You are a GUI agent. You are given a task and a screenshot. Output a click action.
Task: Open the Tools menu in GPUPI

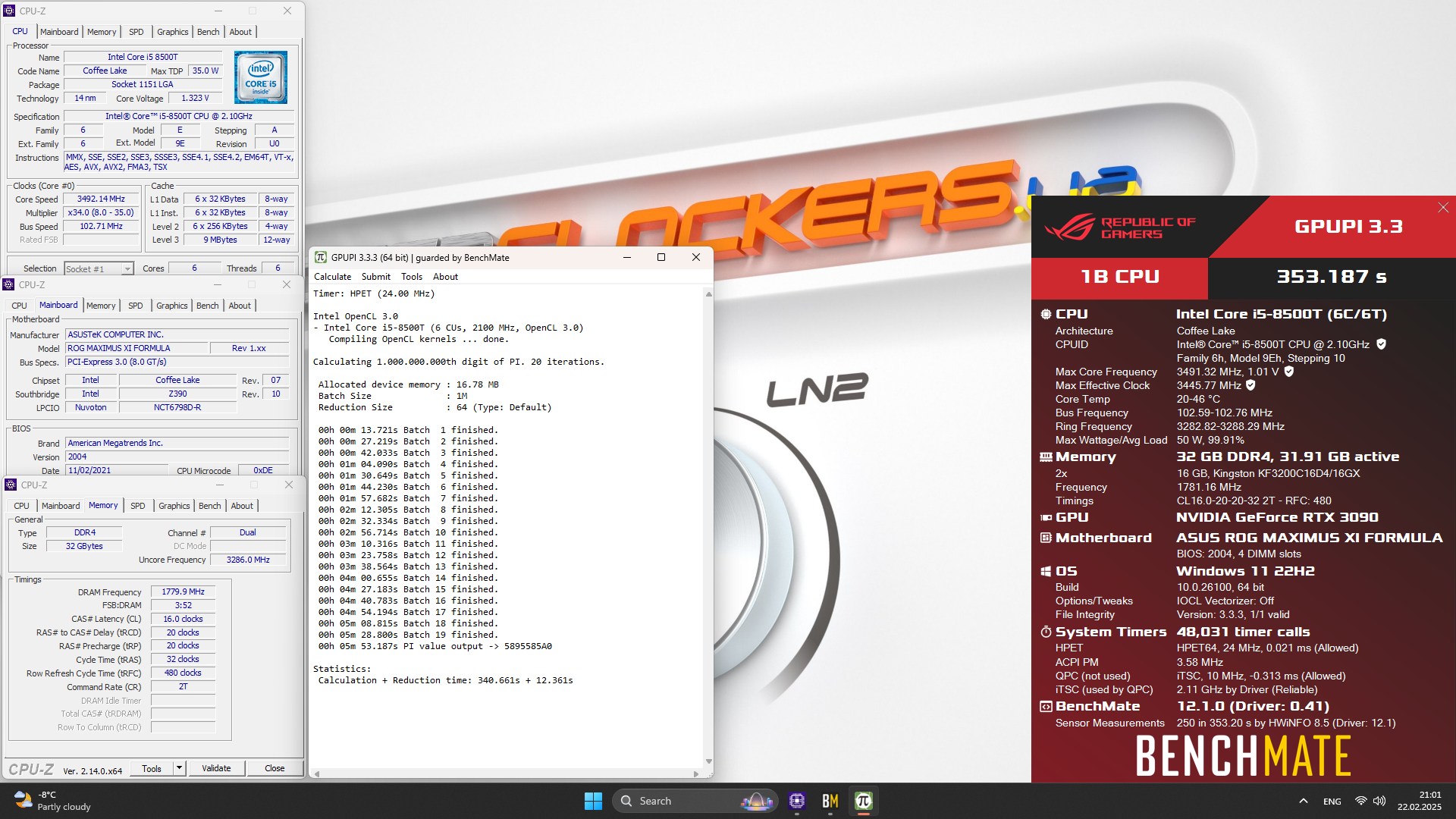pos(412,277)
